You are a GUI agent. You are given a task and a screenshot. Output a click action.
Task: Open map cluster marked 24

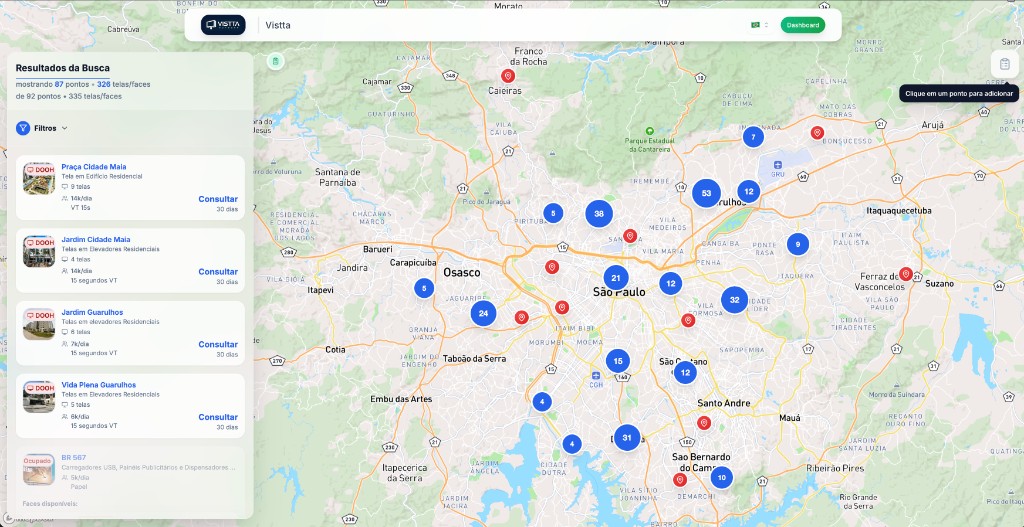[483, 313]
